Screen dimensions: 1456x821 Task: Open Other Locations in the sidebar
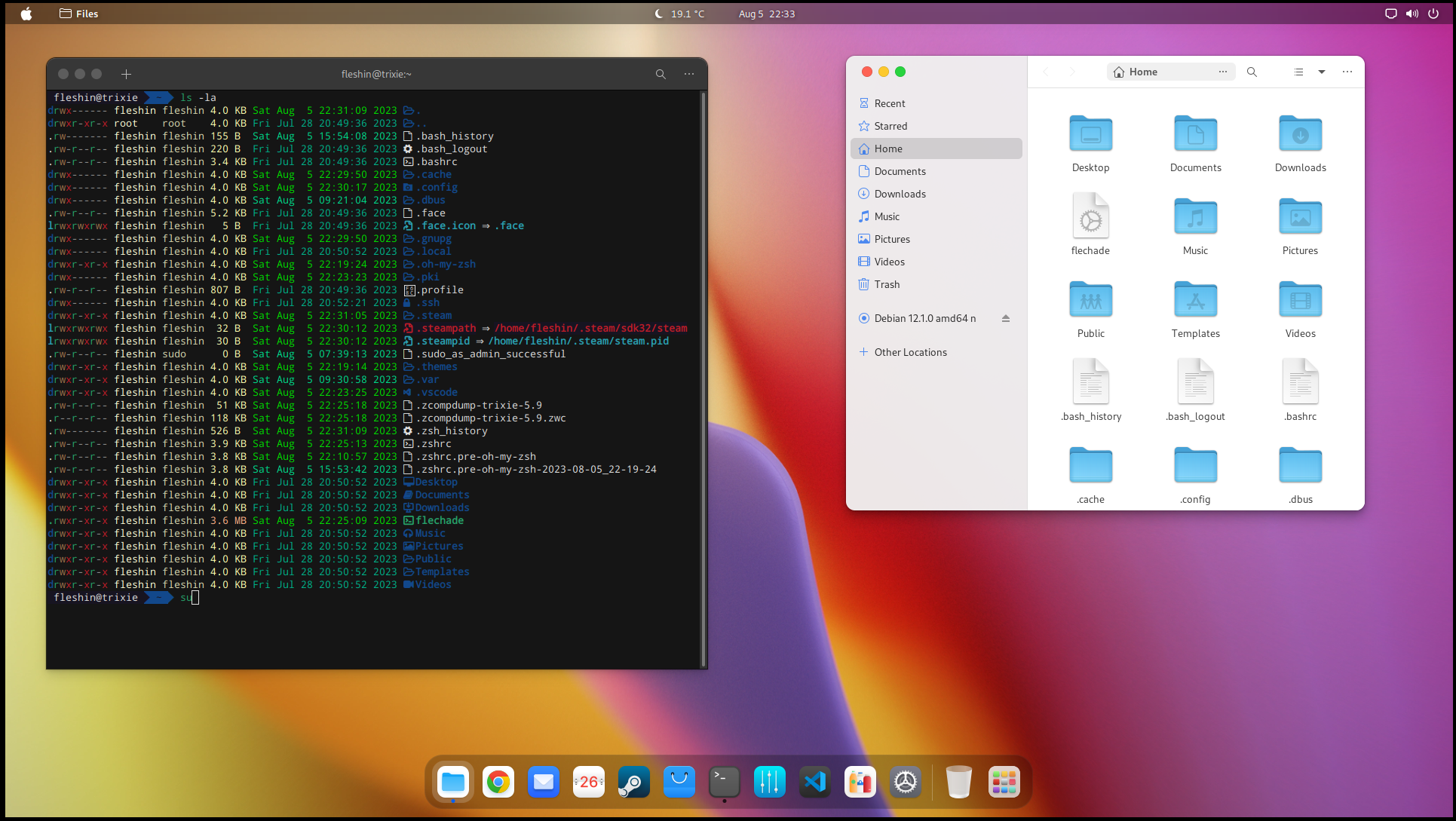point(910,352)
